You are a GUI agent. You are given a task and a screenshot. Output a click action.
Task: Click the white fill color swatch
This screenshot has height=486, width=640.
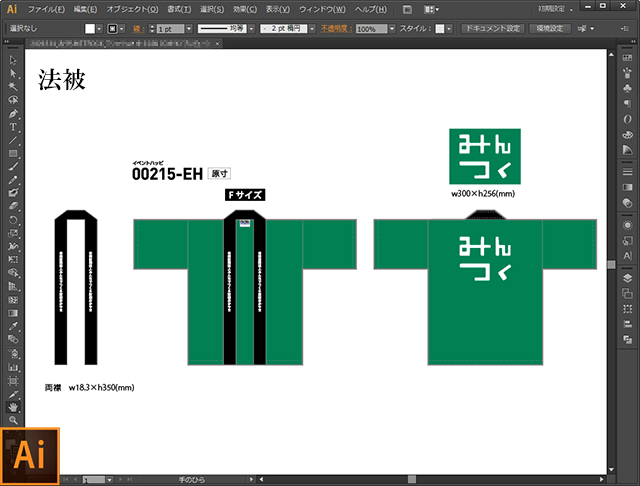tap(90, 29)
